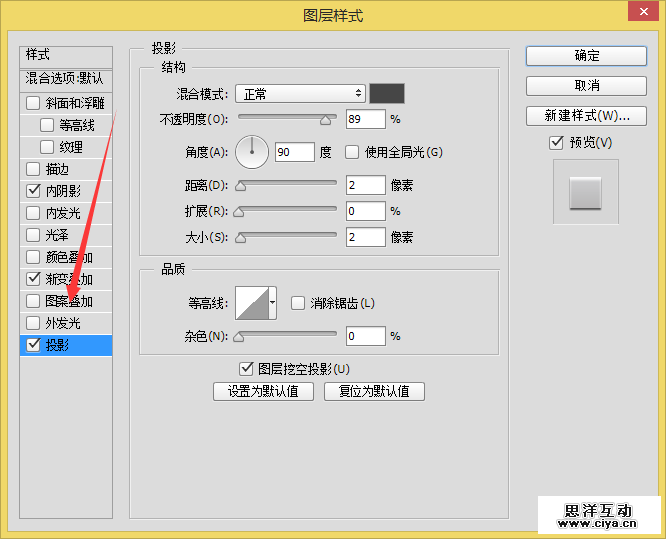The image size is (666, 539).
Task: Click the 确定 button
Action: [x=587, y=56]
